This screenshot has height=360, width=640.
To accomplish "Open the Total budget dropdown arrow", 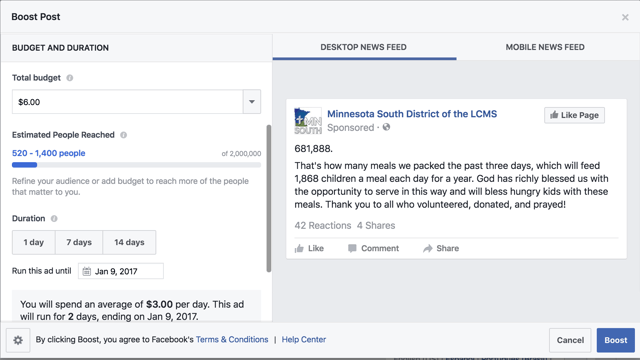I will pyautogui.click(x=252, y=102).
